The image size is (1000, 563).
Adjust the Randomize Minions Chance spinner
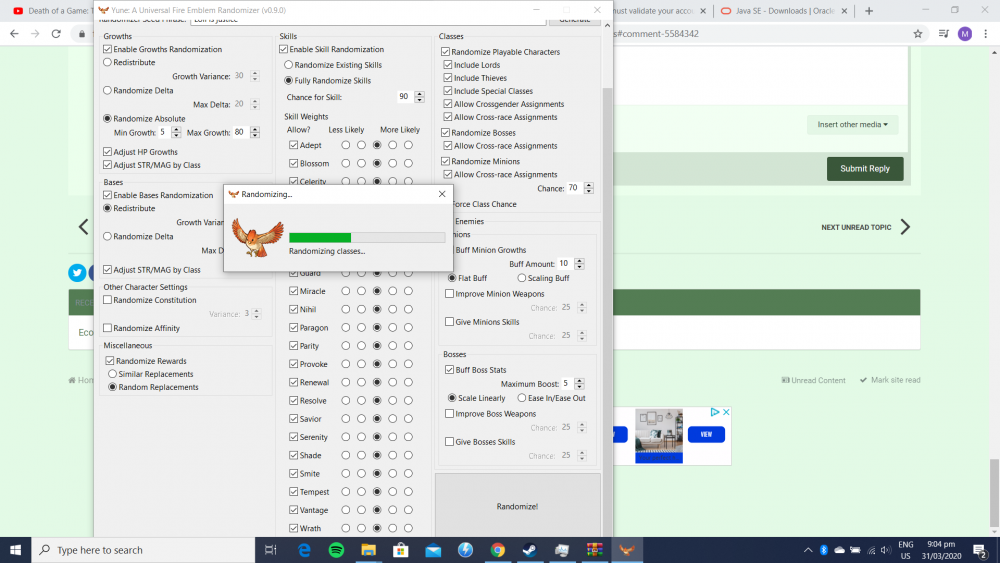589,188
